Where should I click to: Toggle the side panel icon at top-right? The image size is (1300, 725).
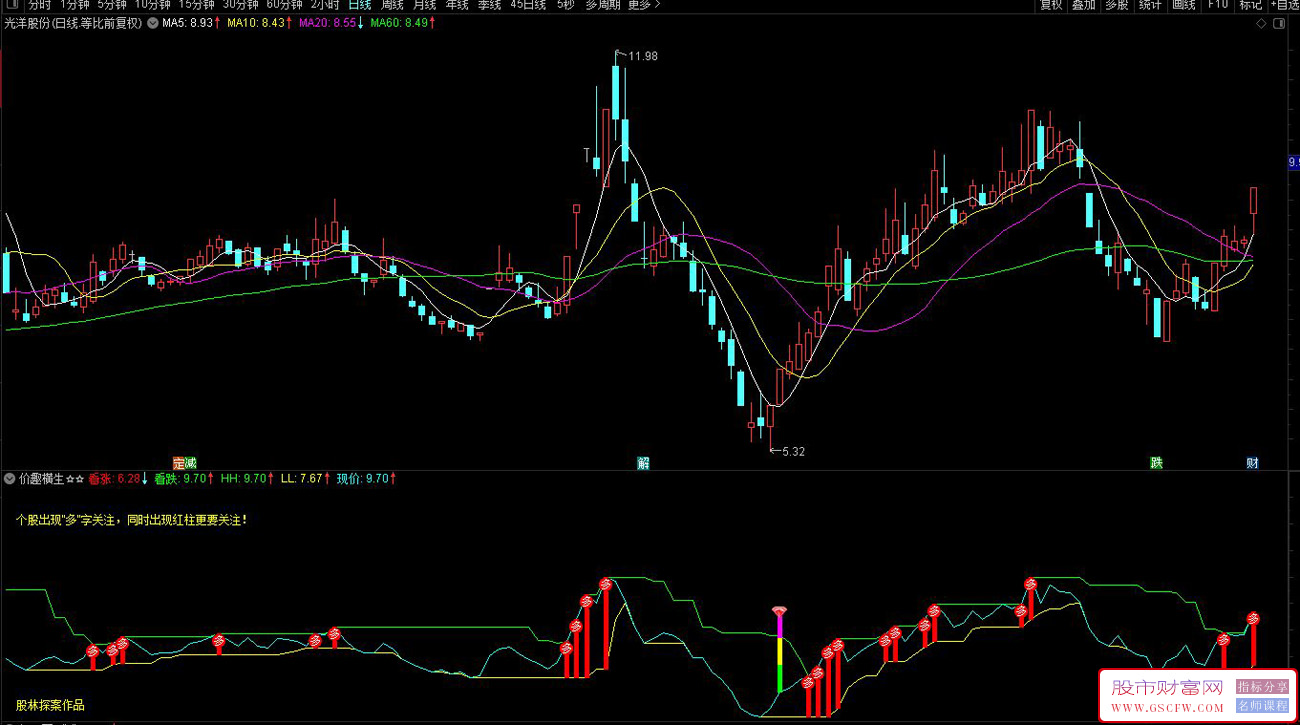[x=1280, y=23]
